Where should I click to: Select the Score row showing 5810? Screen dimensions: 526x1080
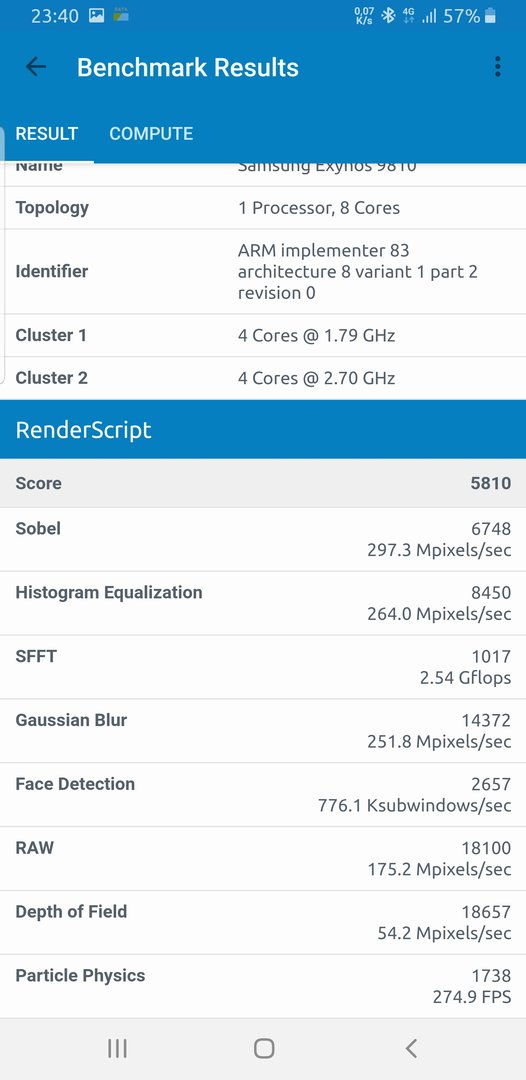[x=263, y=484]
